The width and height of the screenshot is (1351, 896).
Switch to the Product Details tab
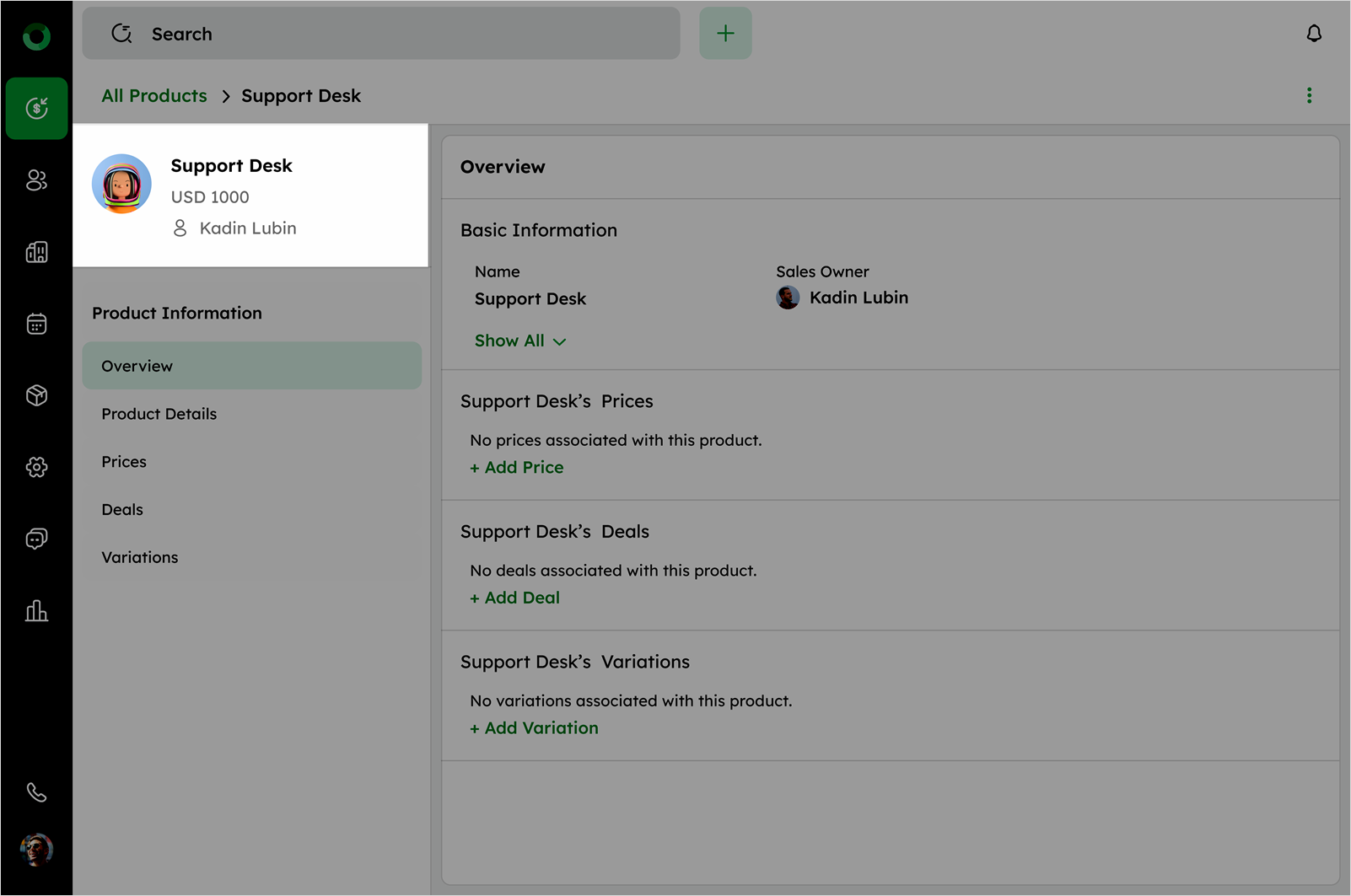click(159, 414)
